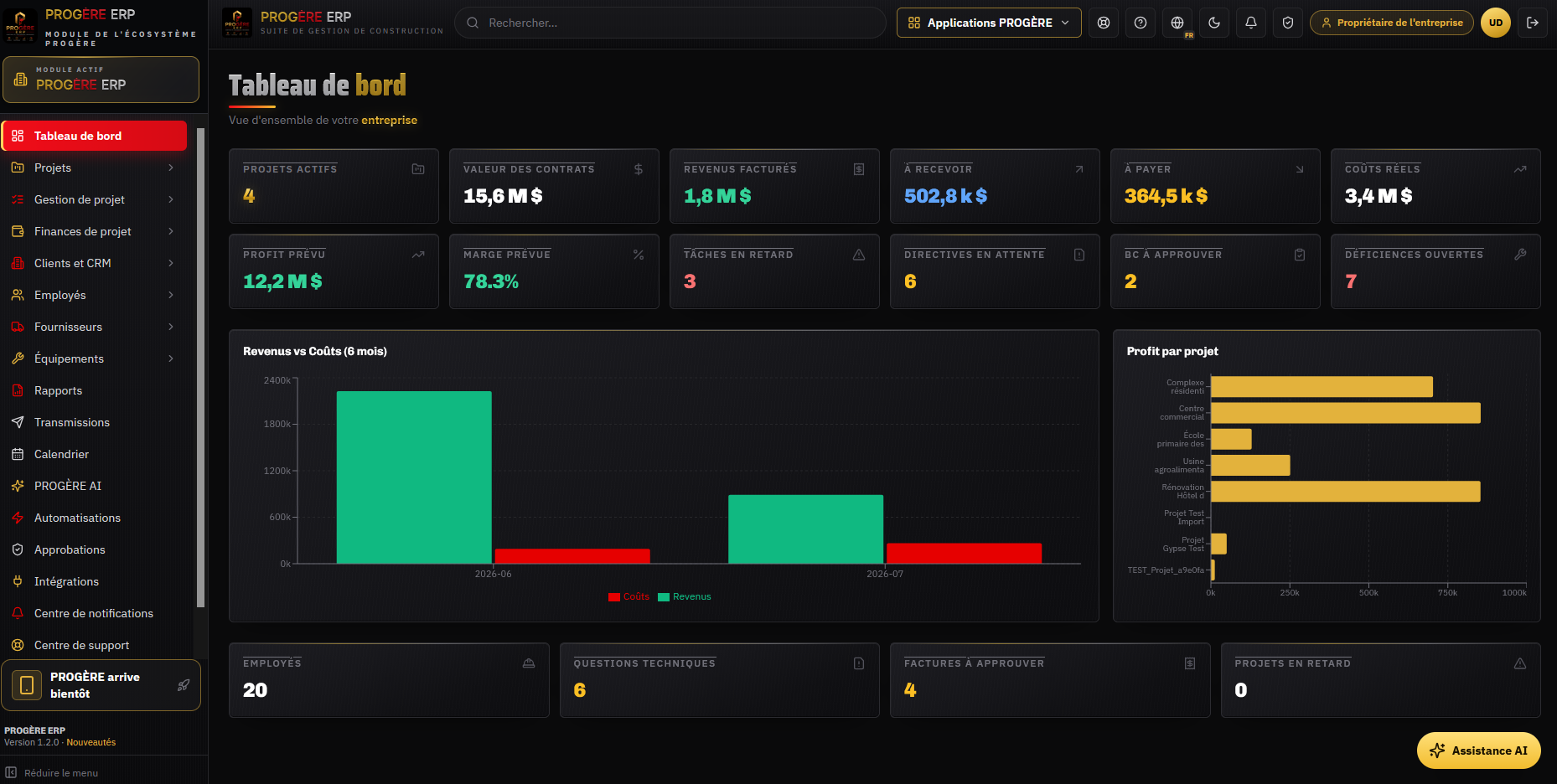Click the Transmissions paper plane icon
1557x784 pixels.
click(x=18, y=422)
